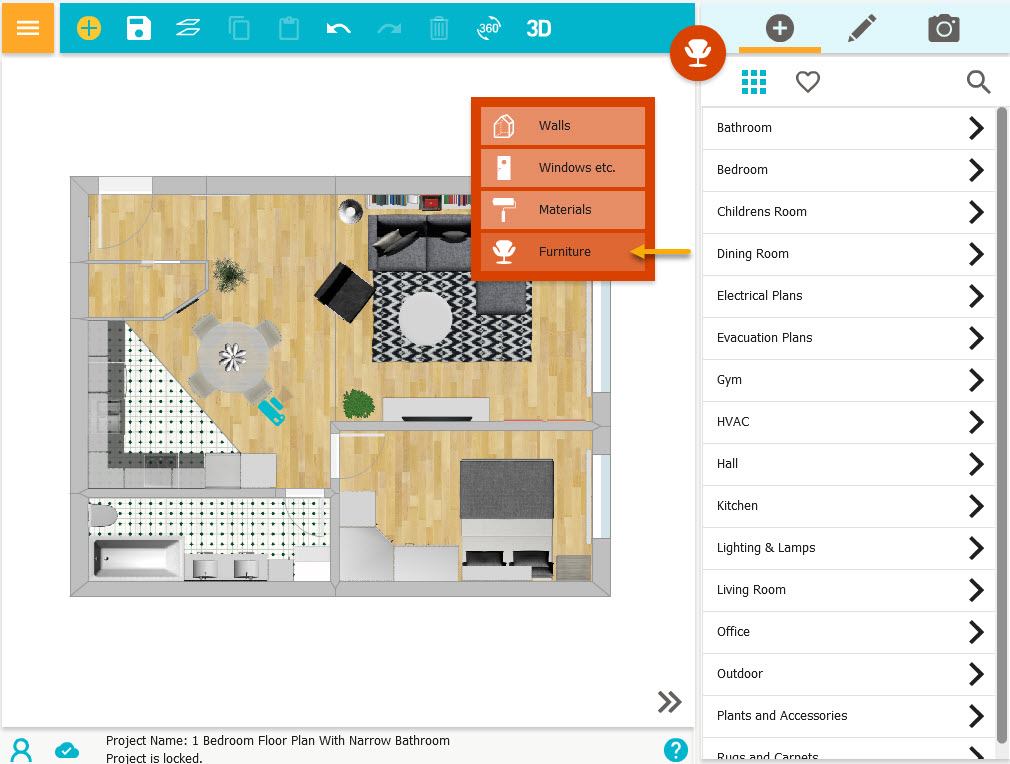Open the 360 snapshot view
The image size is (1010, 764).
pos(488,28)
